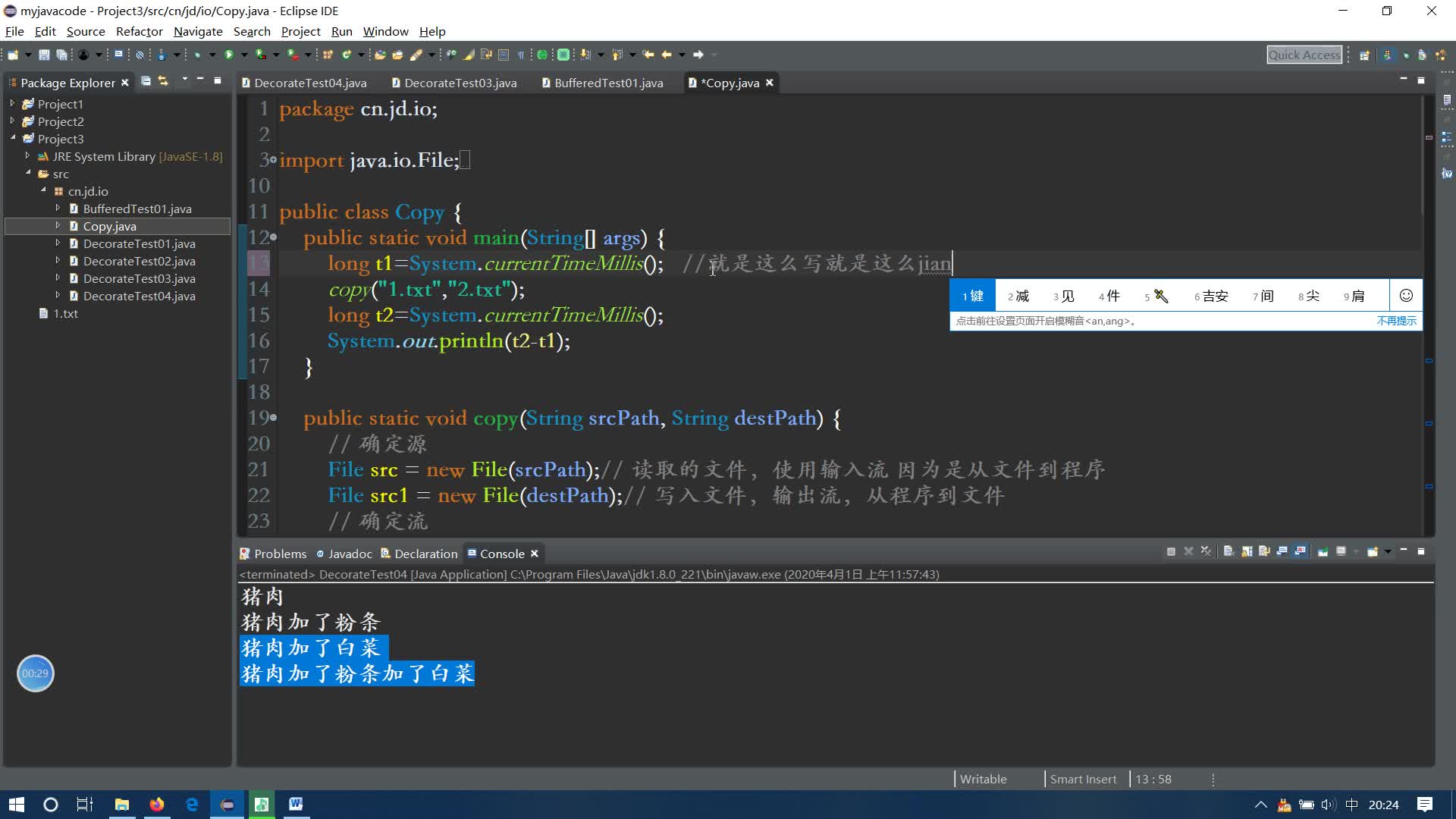Click the Clear Console icon
1456x819 pixels.
(x=1228, y=551)
